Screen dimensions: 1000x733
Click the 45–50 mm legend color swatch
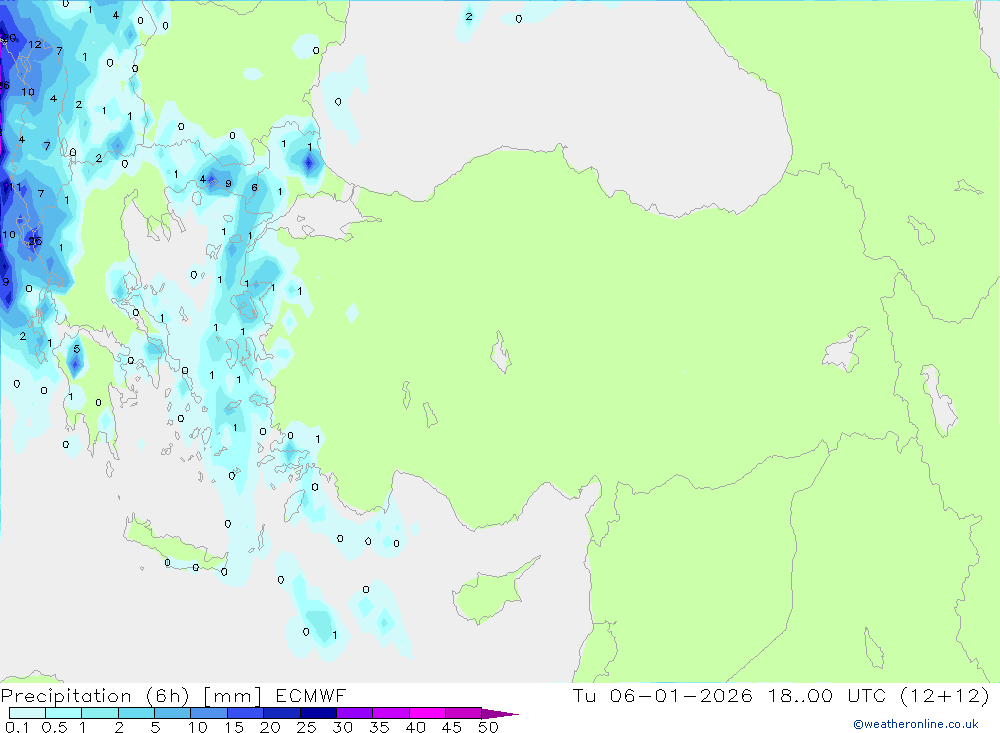[x=463, y=713]
